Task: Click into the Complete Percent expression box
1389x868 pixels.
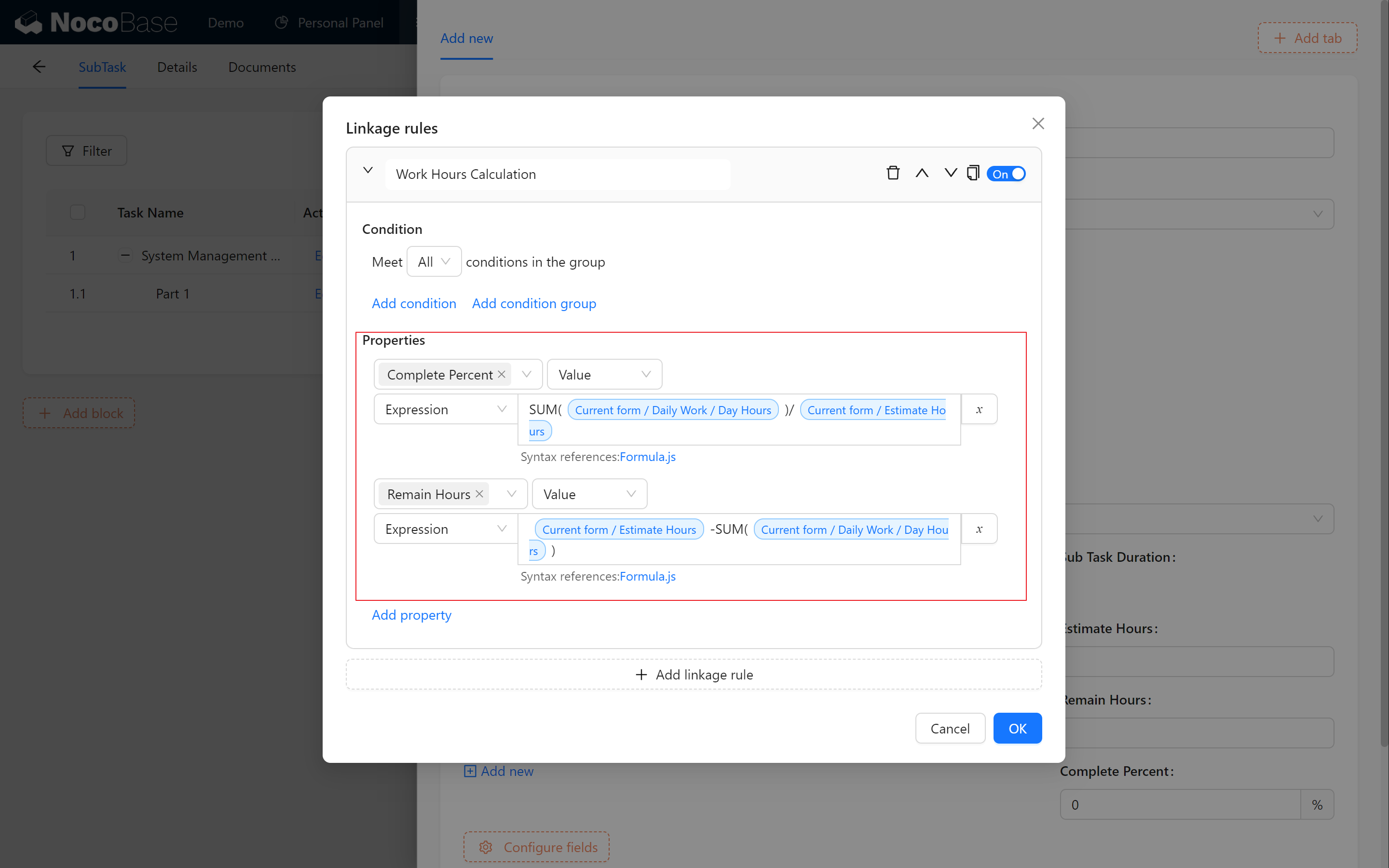Action: (x=739, y=420)
